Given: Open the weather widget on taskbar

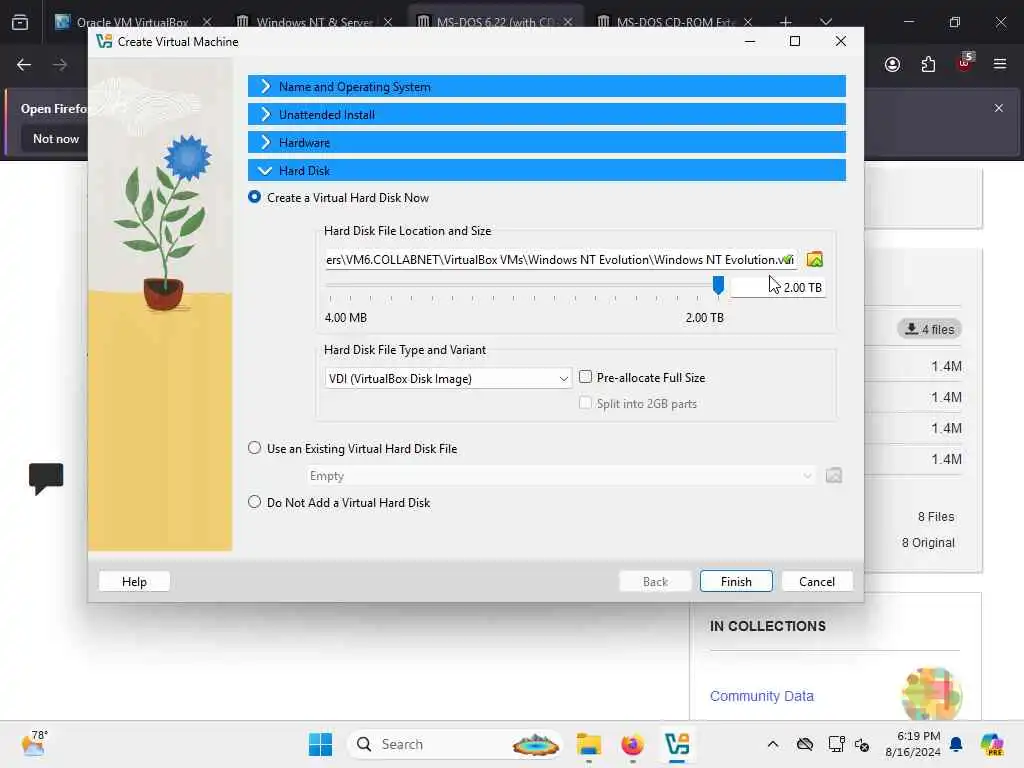Looking at the screenshot, I should [34, 744].
